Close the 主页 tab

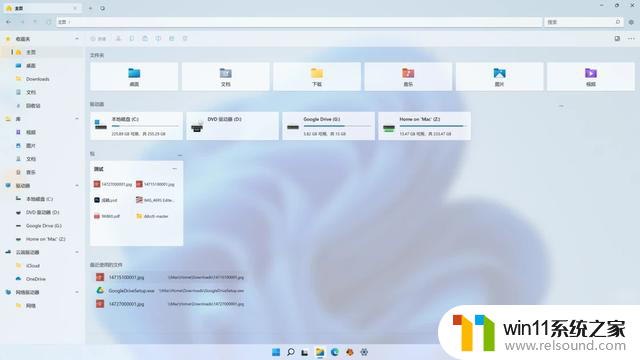click(x=75, y=8)
